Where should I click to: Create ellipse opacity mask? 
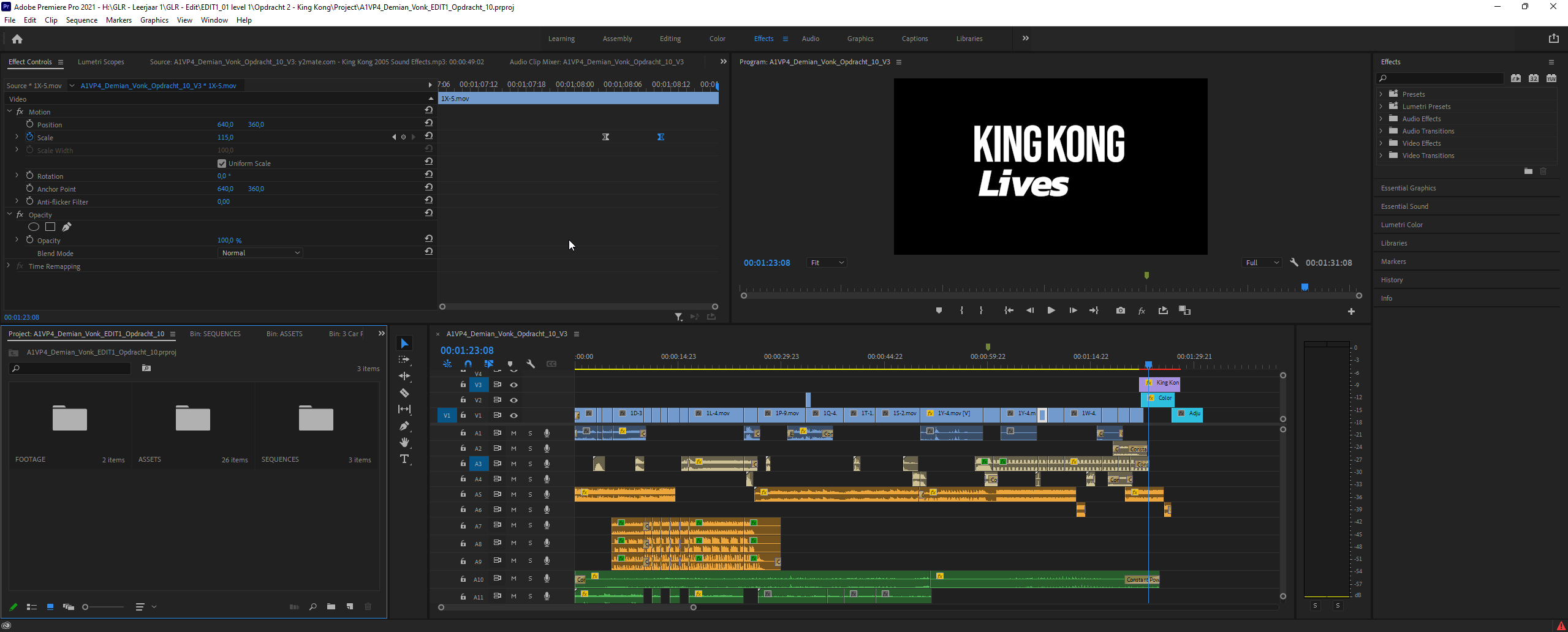pos(34,227)
